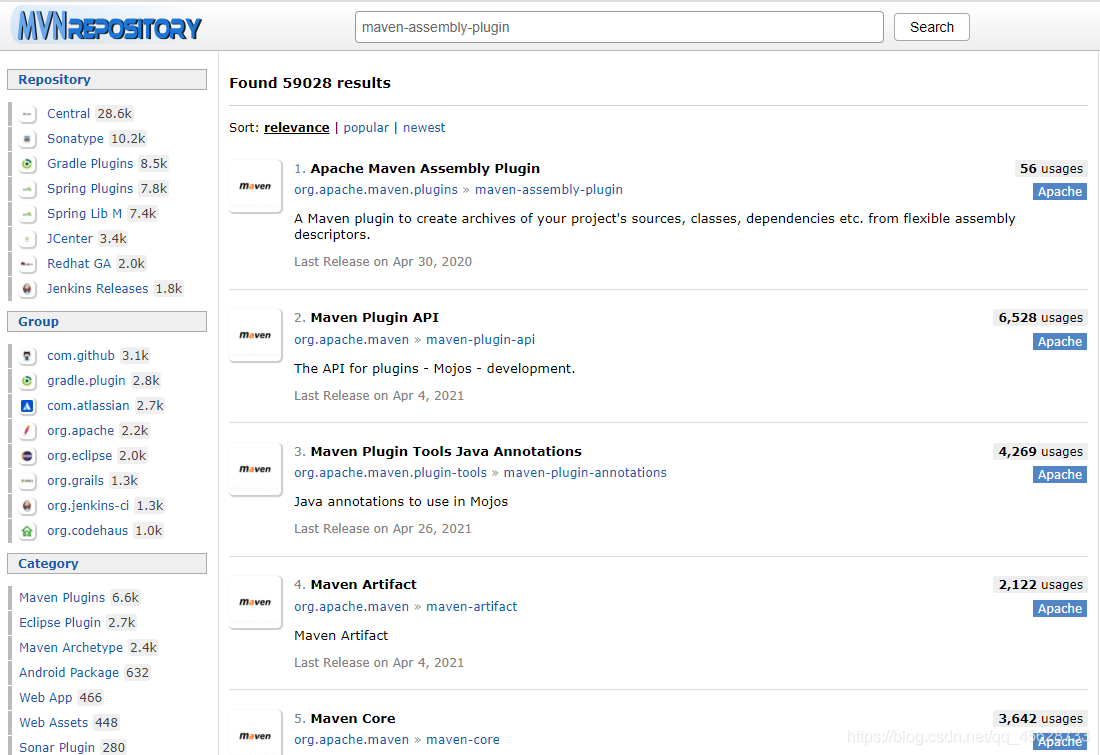Filter by com.github group link
The width and height of the screenshot is (1100, 755).
[x=81, y=356]
